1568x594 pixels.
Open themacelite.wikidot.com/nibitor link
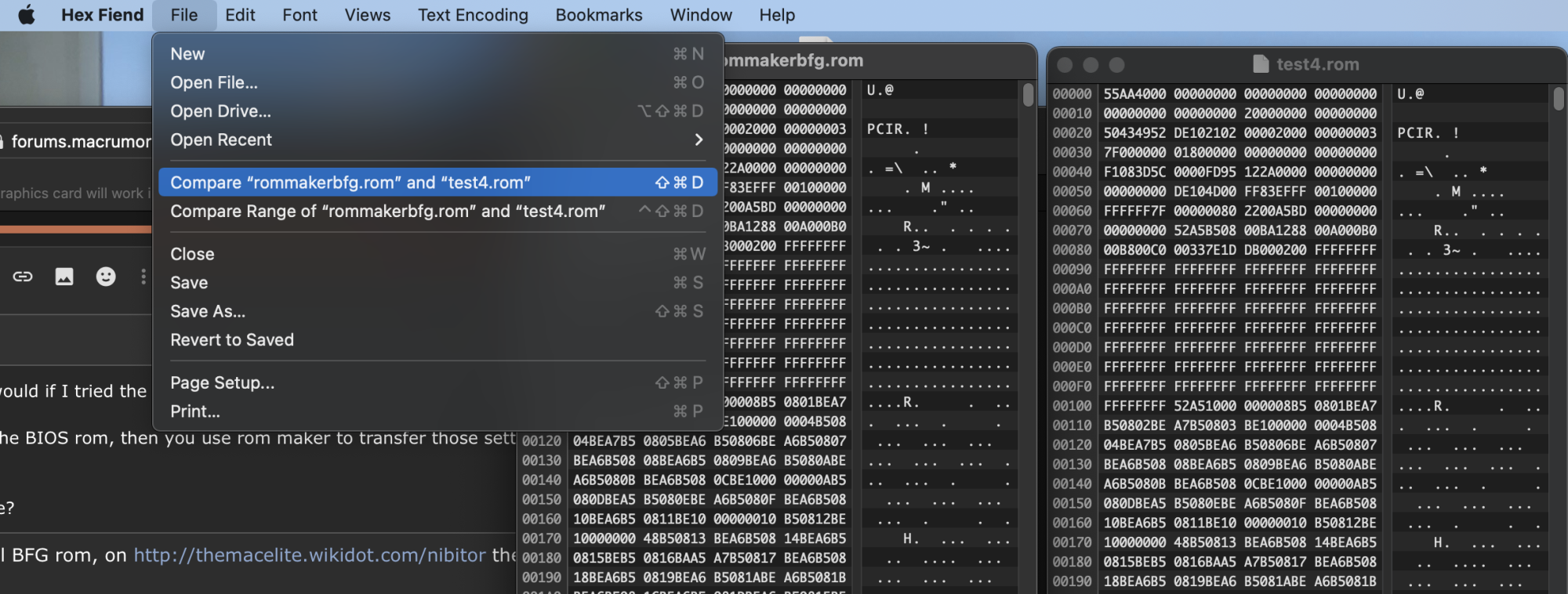pos(310,555)
